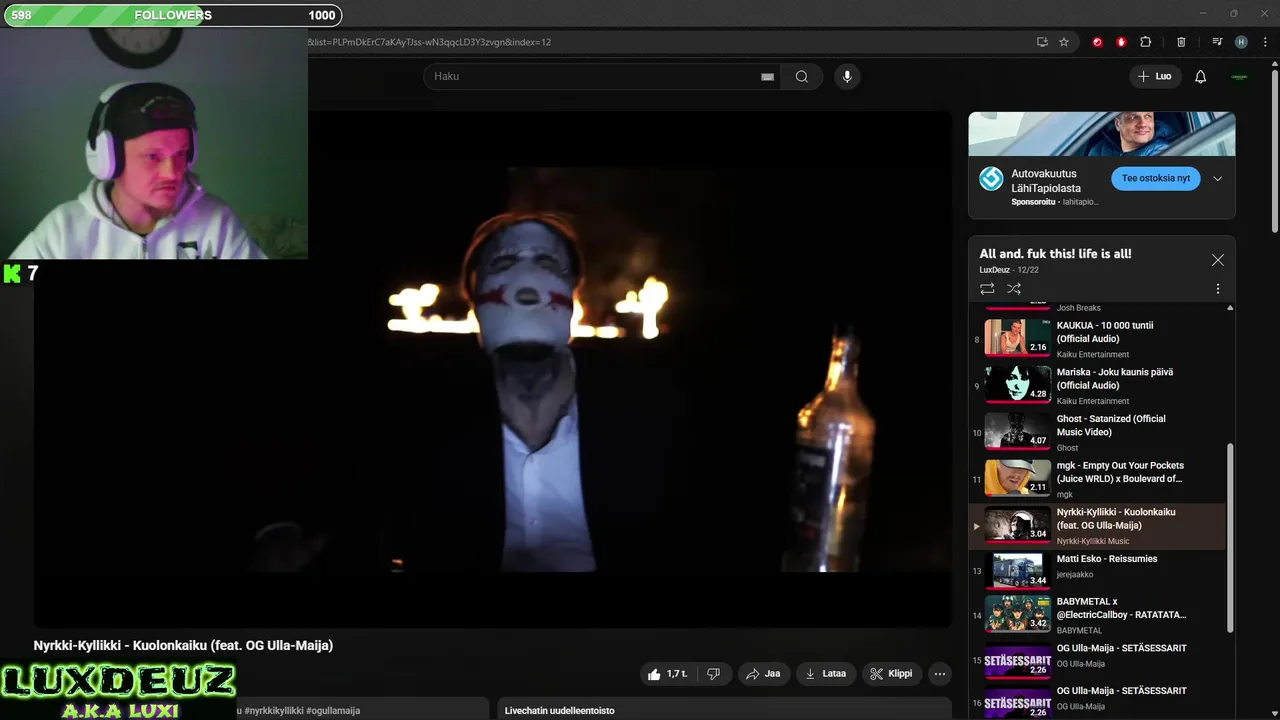Click Tee ostoksia nyt ad button

click(x=1156, y=178)
